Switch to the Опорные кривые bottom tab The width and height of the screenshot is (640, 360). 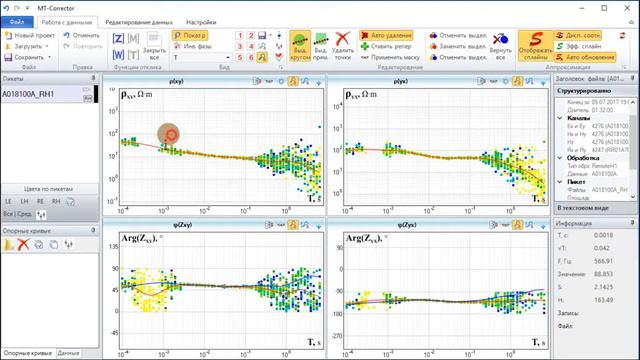point(28,353)
